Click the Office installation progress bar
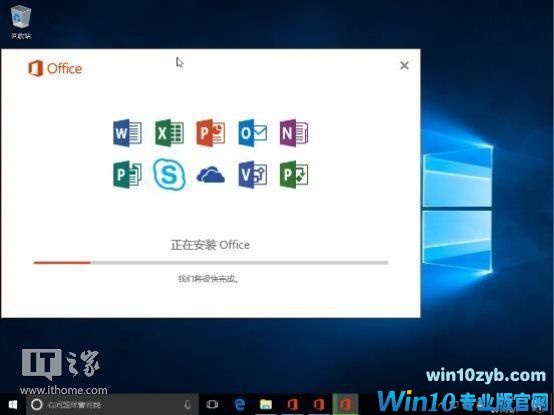This screenshot has width=554, height=415. (x=211, y=263)
